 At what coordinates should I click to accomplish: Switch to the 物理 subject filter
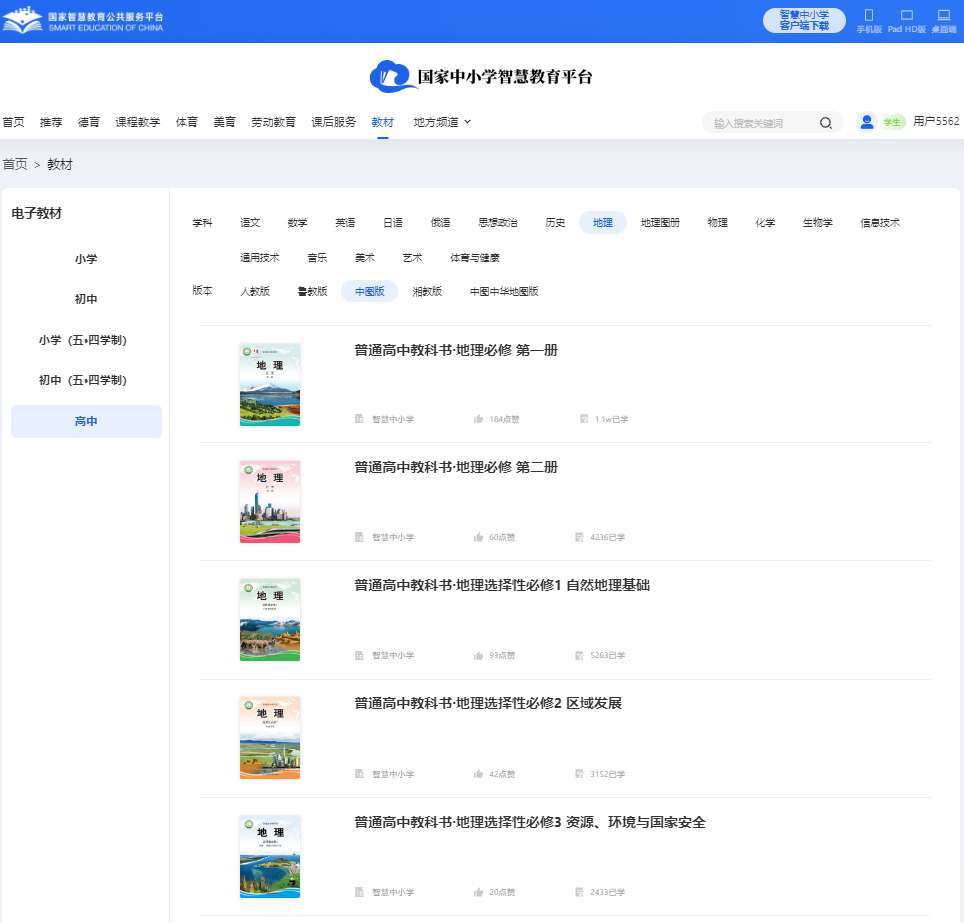coord(717,222)
